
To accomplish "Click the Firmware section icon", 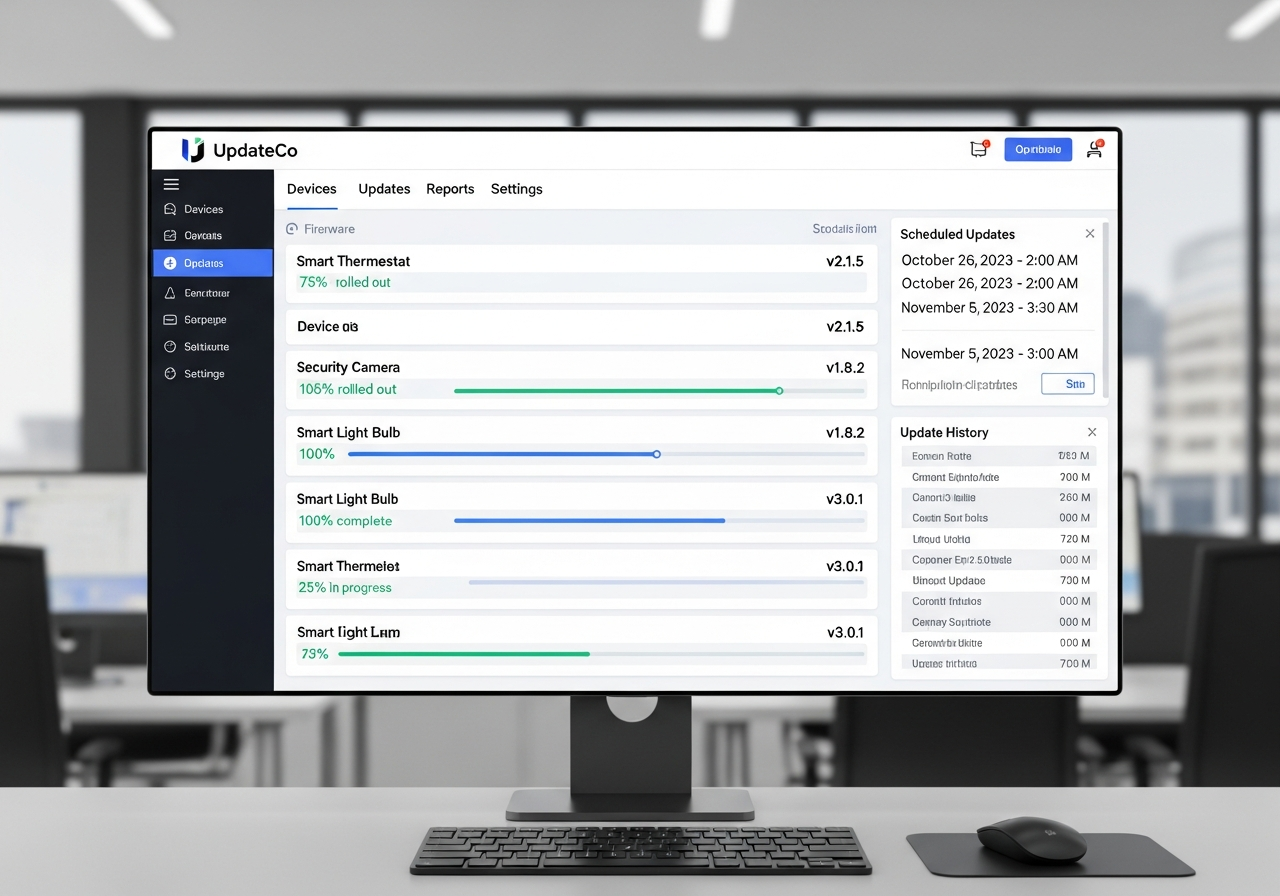I will point(292,229).
